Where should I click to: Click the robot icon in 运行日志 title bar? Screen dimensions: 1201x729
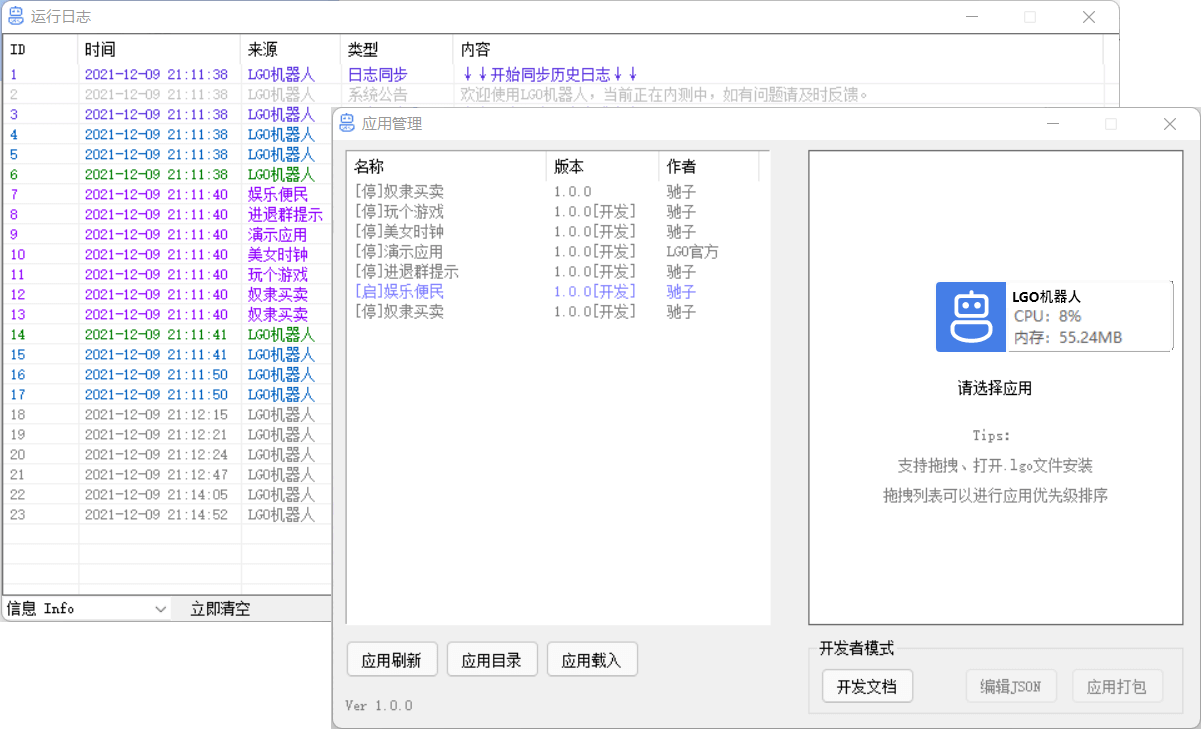[16, 16]
